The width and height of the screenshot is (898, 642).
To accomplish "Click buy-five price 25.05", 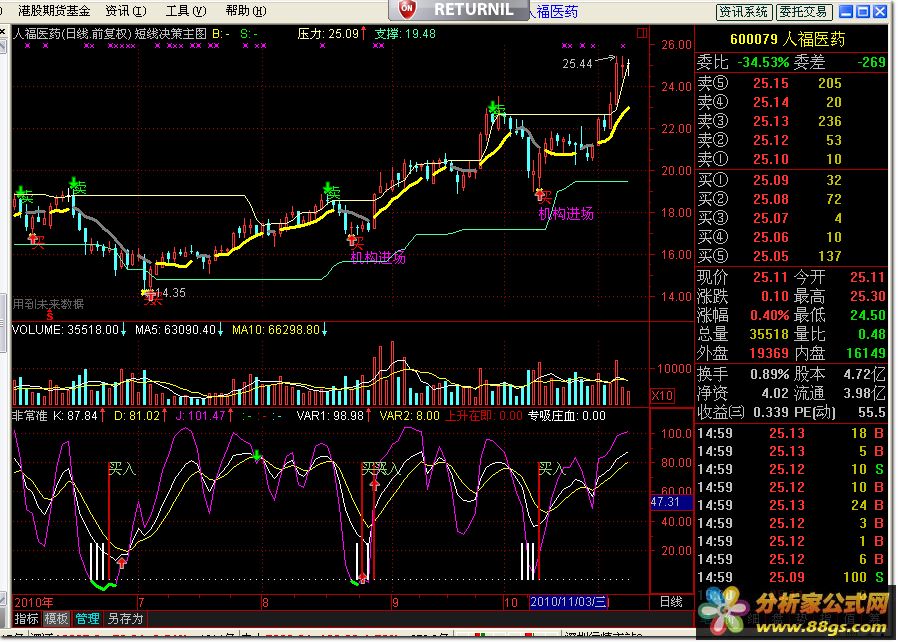I will 771,255.
